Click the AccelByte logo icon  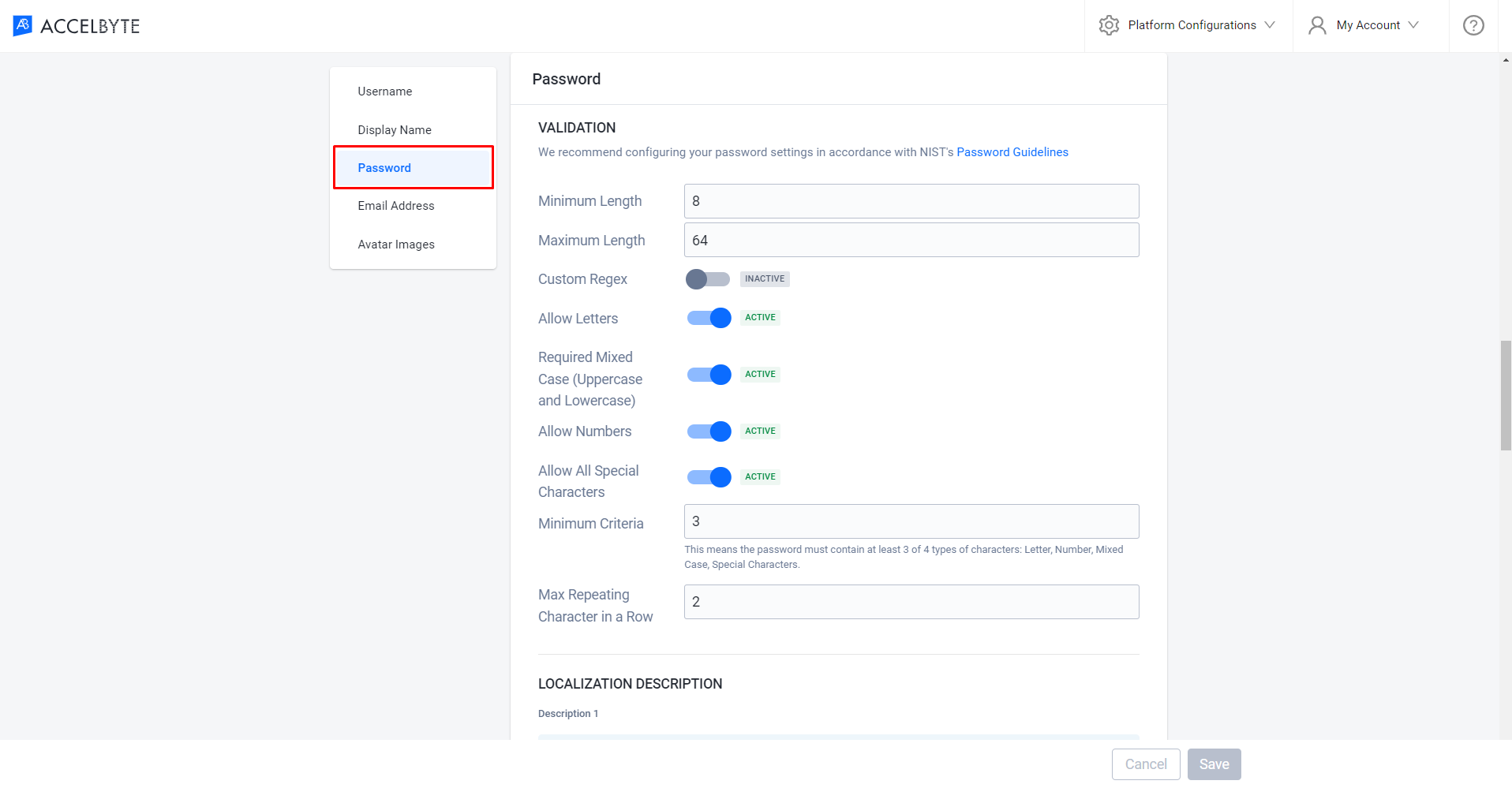point(23,26)
